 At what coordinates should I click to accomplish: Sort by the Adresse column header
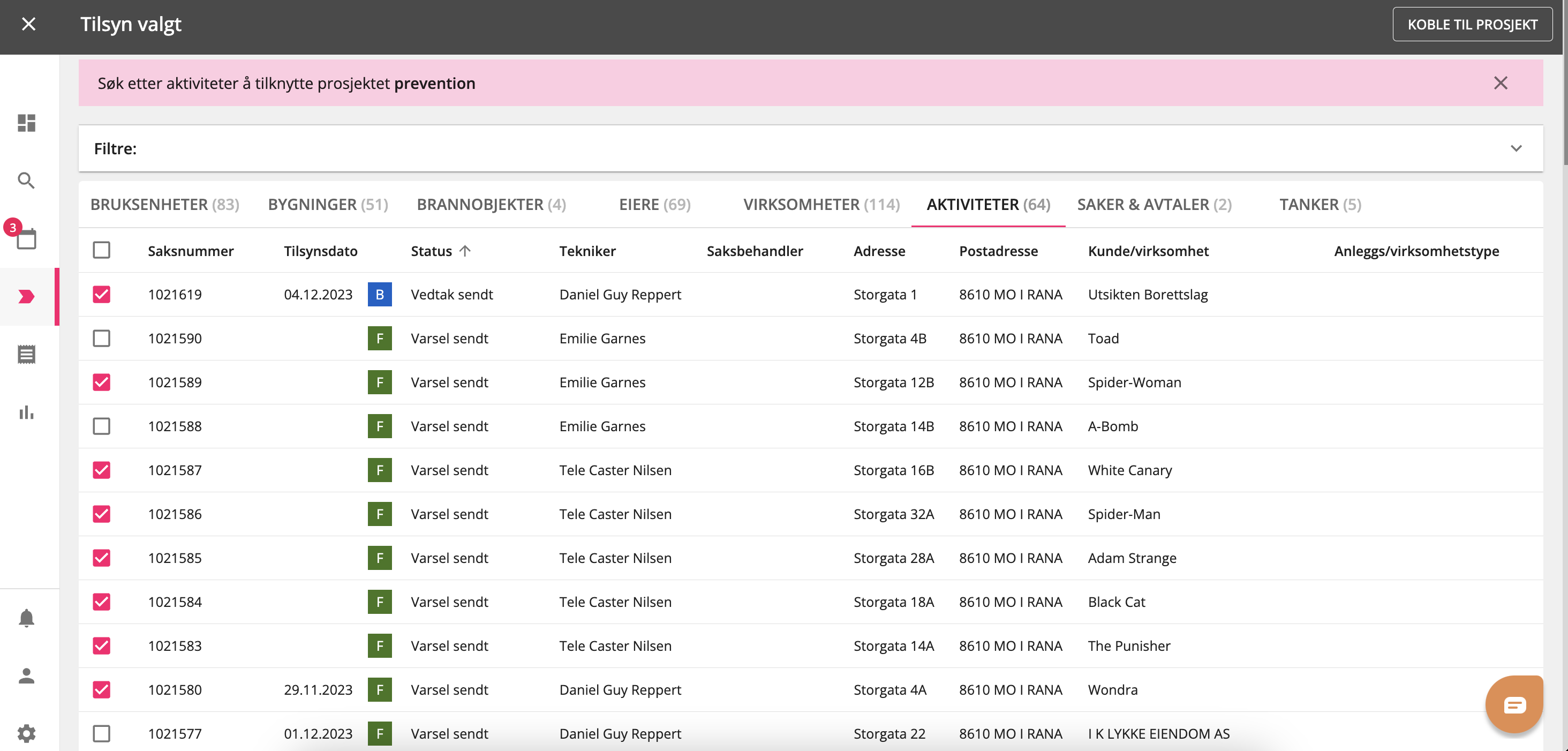(879, 251)
